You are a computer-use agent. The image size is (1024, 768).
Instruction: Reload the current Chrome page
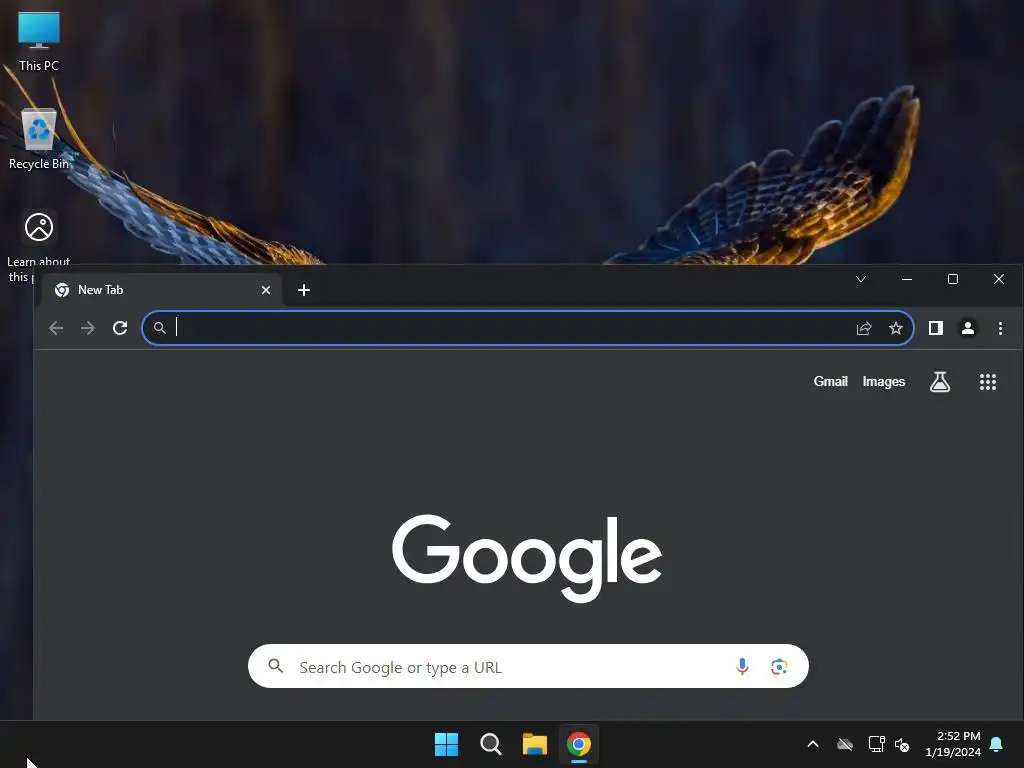coord(120,328)
